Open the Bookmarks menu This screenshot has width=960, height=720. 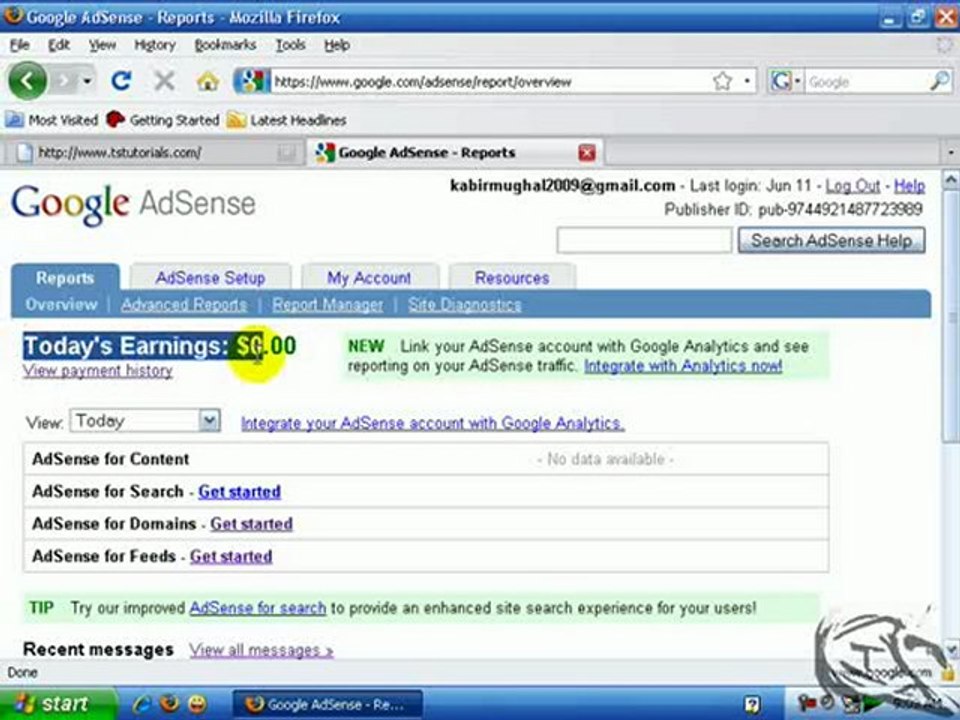click(225, 45)
